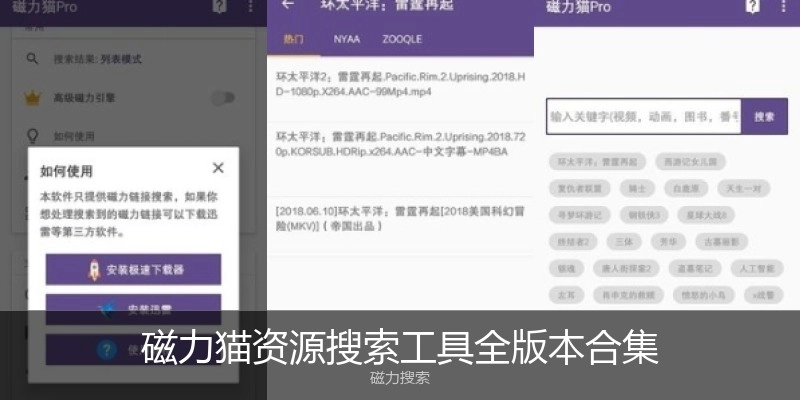Select the 古墓丽影 keyword chip
This screenshot has height=400, width=800.
pos(721,241)
